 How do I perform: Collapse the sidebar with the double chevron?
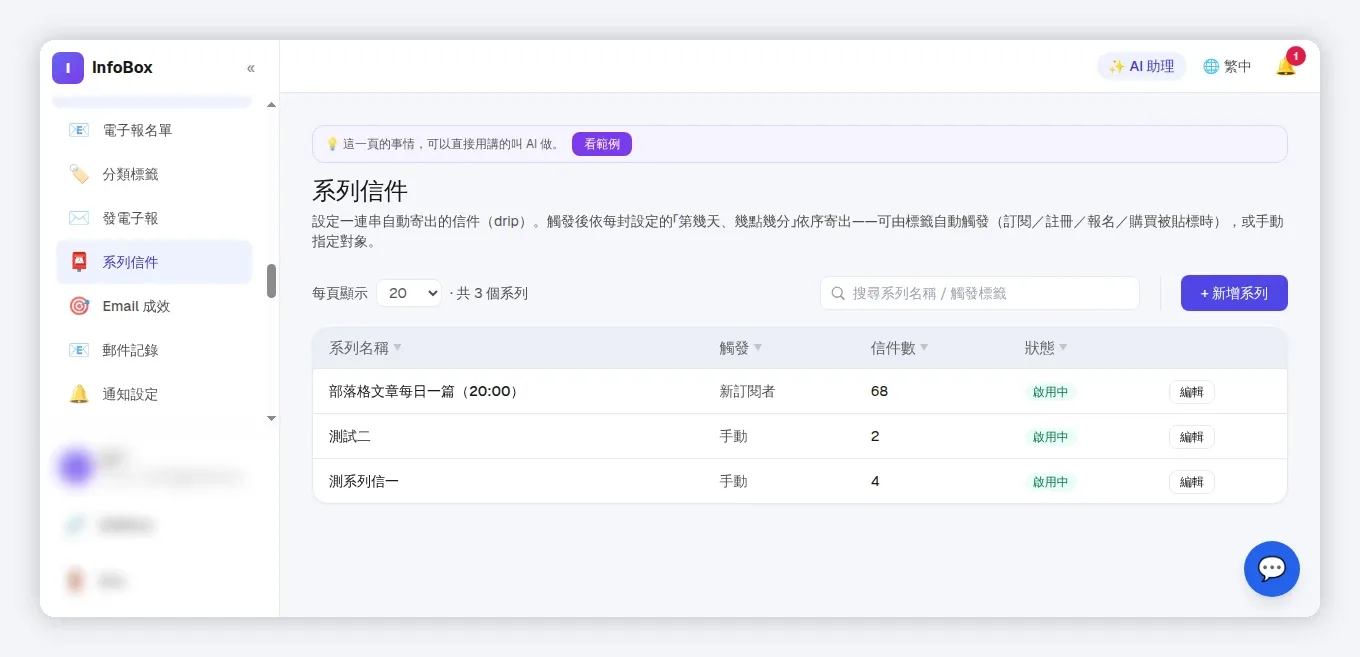(x=251, y=68)
